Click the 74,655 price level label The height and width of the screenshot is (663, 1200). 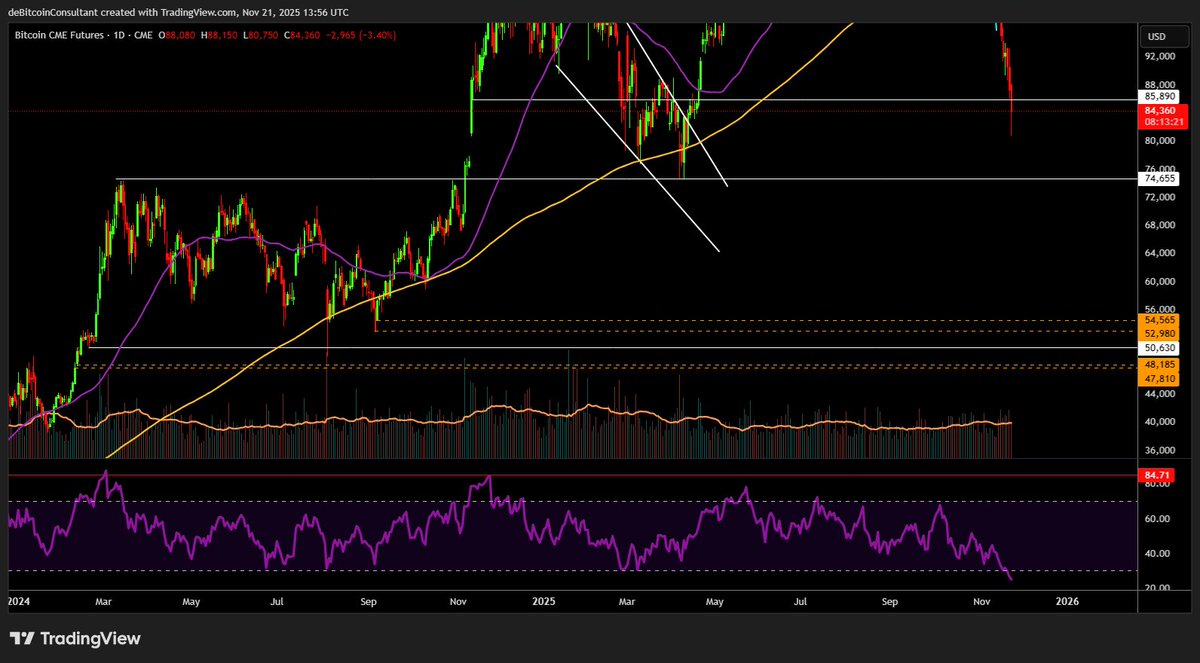(x=1159, y=178)
